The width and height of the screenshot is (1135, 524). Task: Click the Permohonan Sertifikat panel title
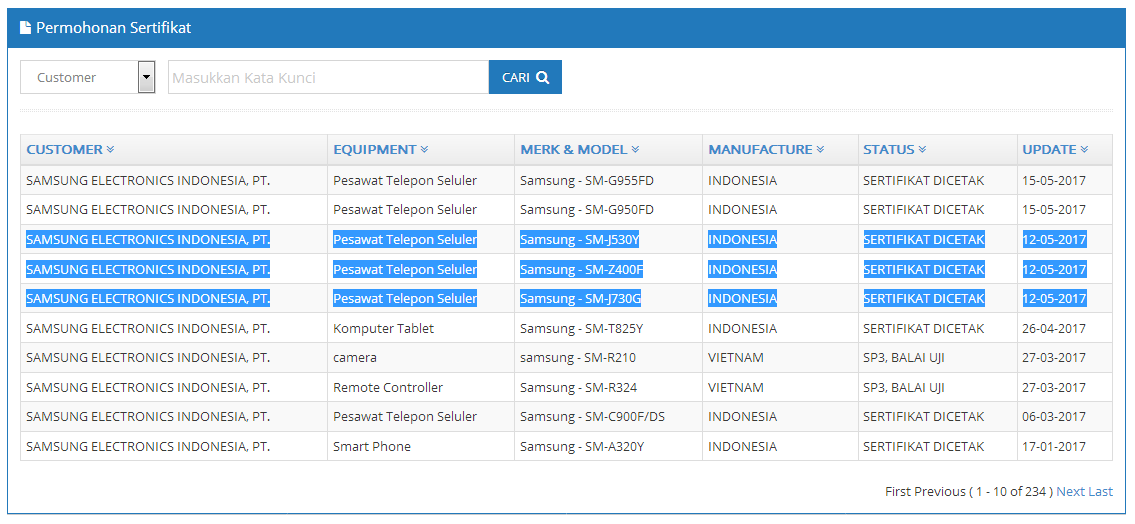114,28
